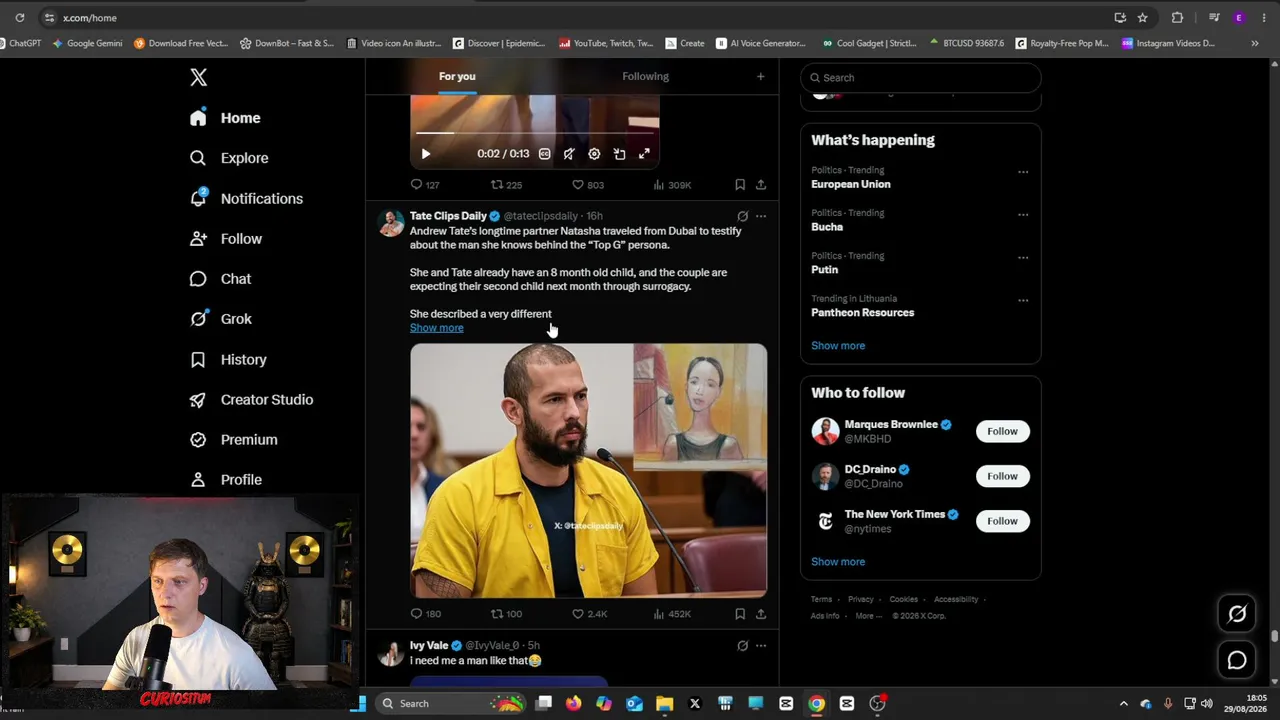Open more options on Ivy Vale post
Image resolution: width=1280 pixels, height=720 pixels.
tap(761, 646)
